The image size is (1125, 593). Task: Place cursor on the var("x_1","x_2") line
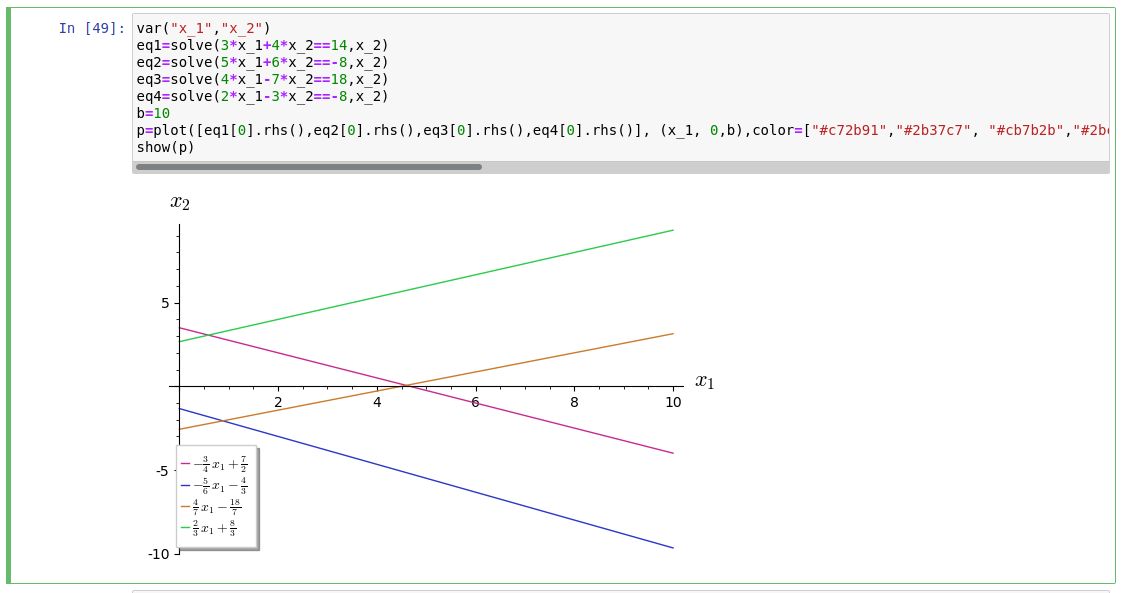[x=203, y=28]
